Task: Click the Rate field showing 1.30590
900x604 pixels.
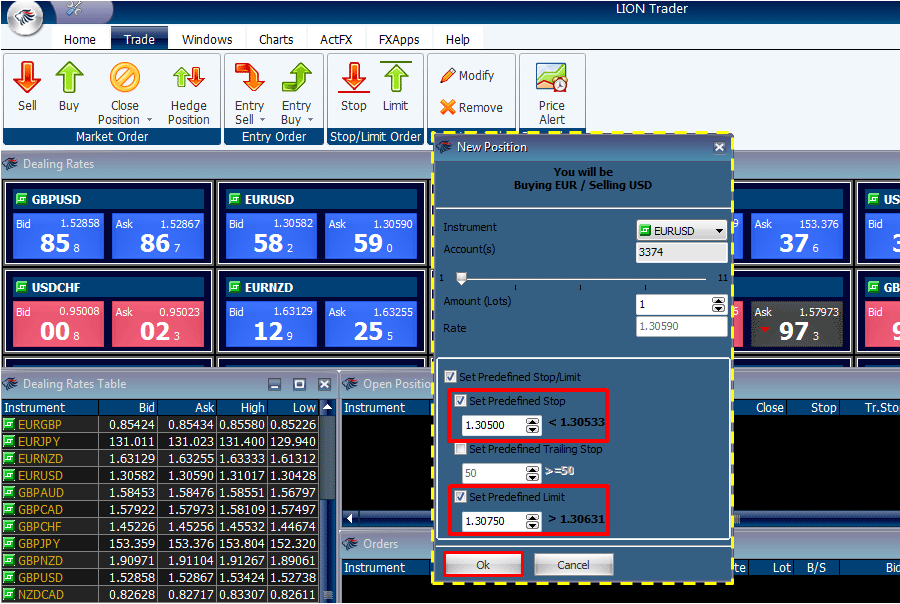Action: (681, 326)
